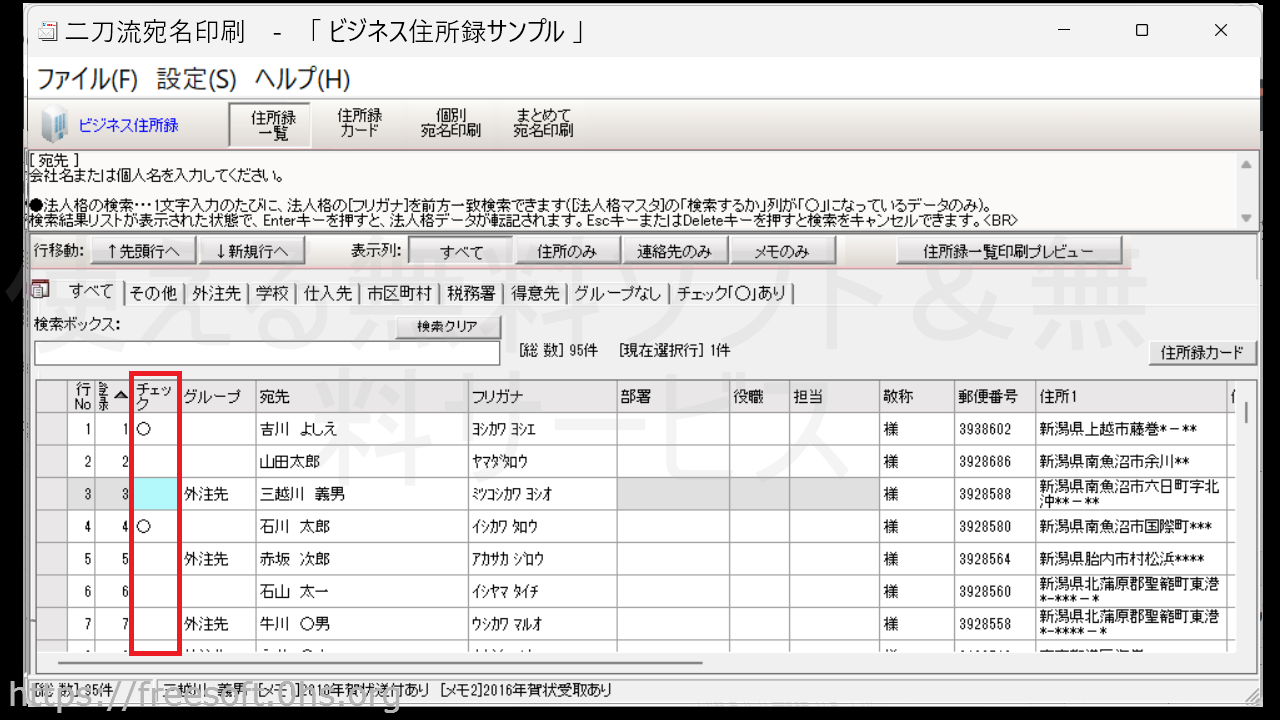Viewport: 1280px width, 720px height.
Task: Click 住所録一覧印刷プレビュー button
Action: coord(1008,251)
